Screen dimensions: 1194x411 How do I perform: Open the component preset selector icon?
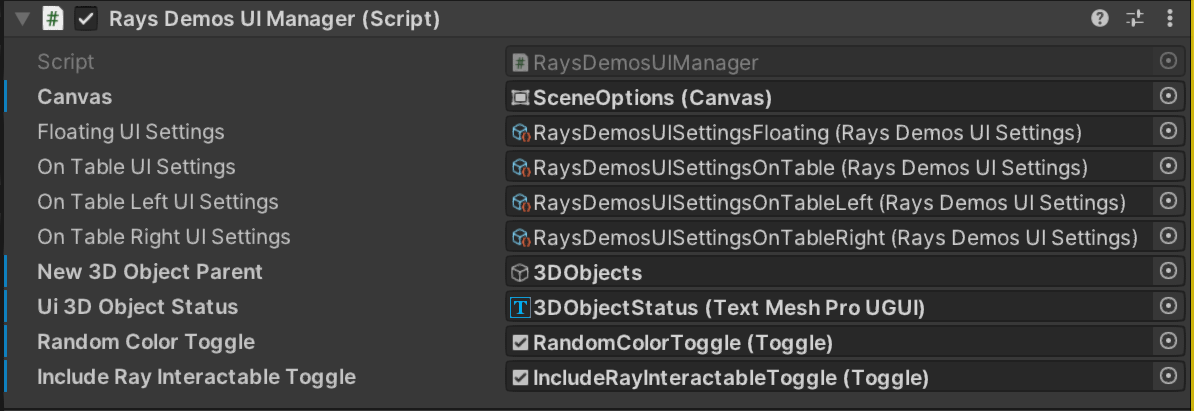pos(1135,19)
